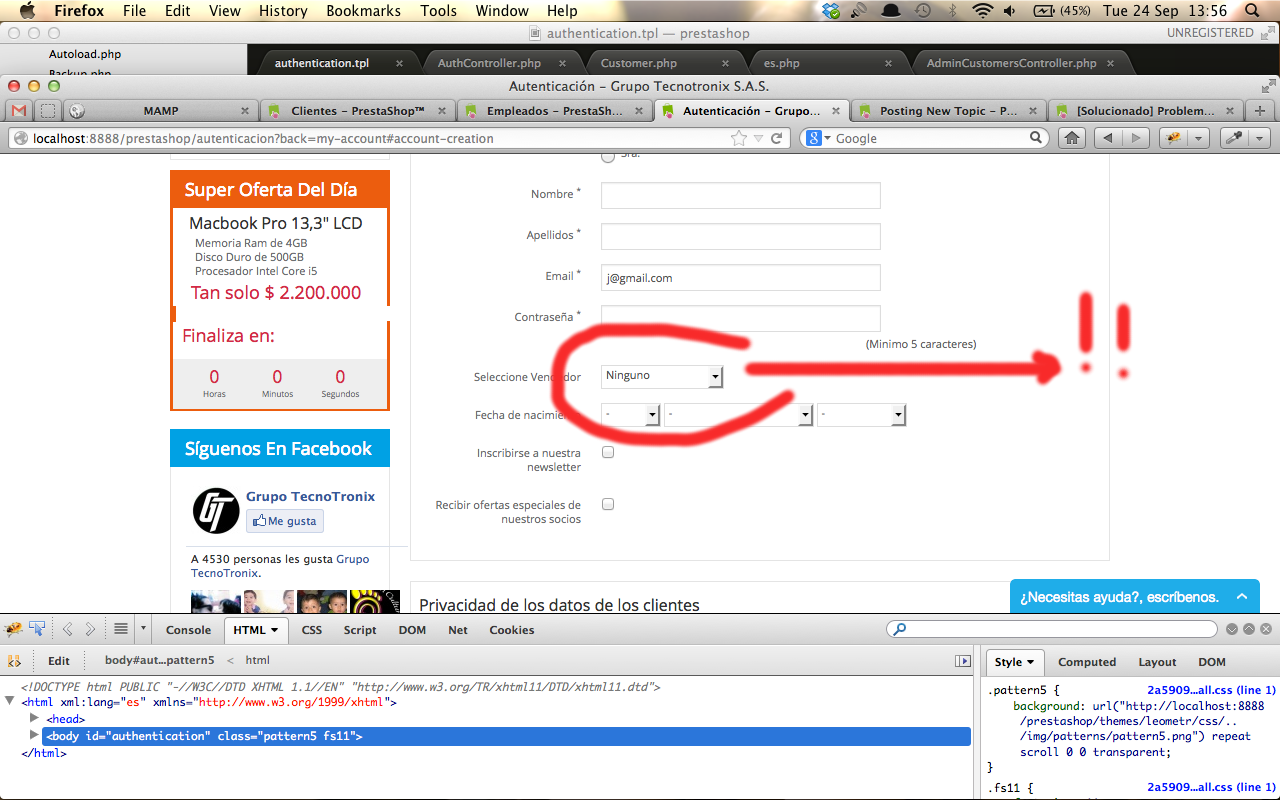This screenshot has width=1280, height=800.
Task: Open the Firebug main menu dropdown arrow
Action: coord(143,629)
